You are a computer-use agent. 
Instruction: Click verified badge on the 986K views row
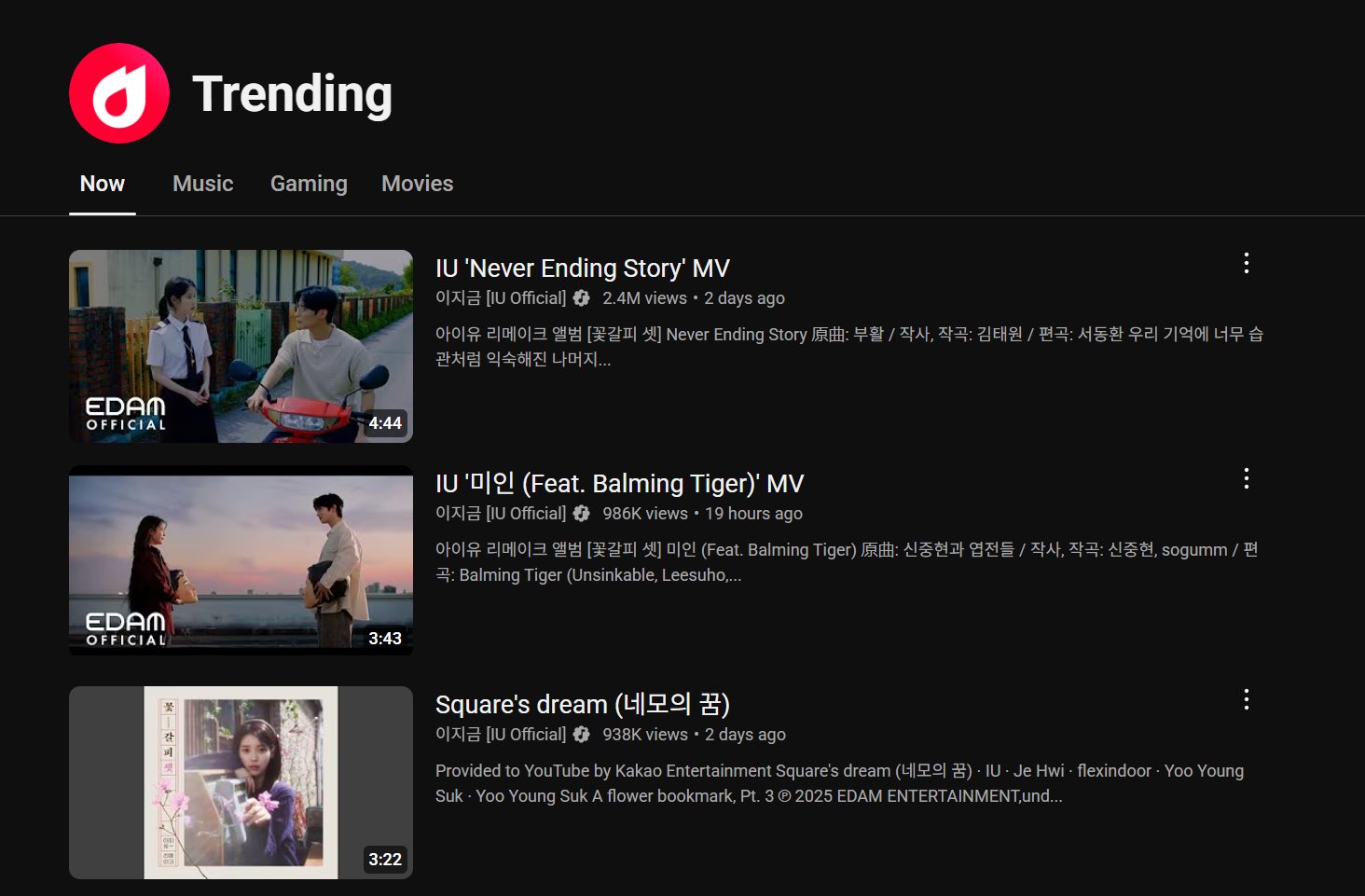point(582,514)
